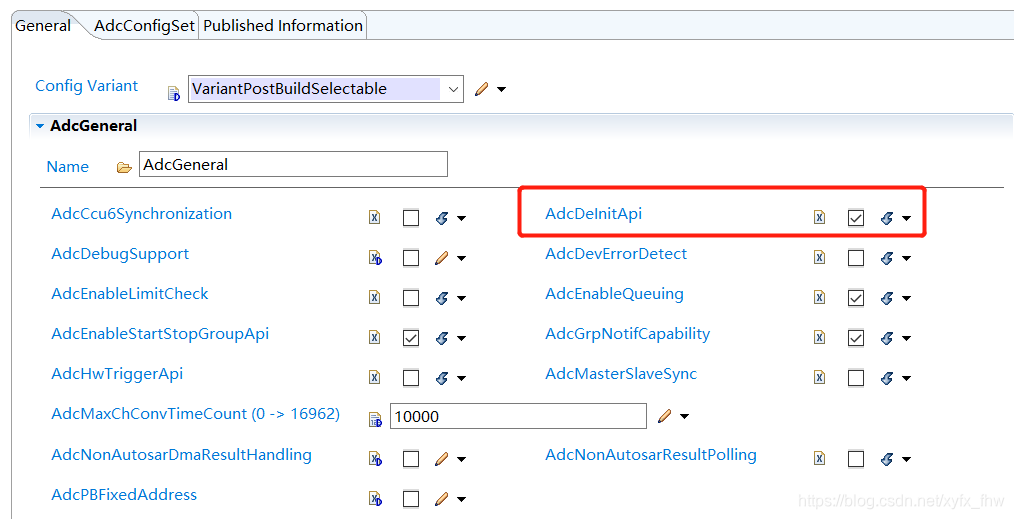Check the AdcEnableLimitCheck box
The height and width of the screenshot is (519, 1014).
coord(411,298)
